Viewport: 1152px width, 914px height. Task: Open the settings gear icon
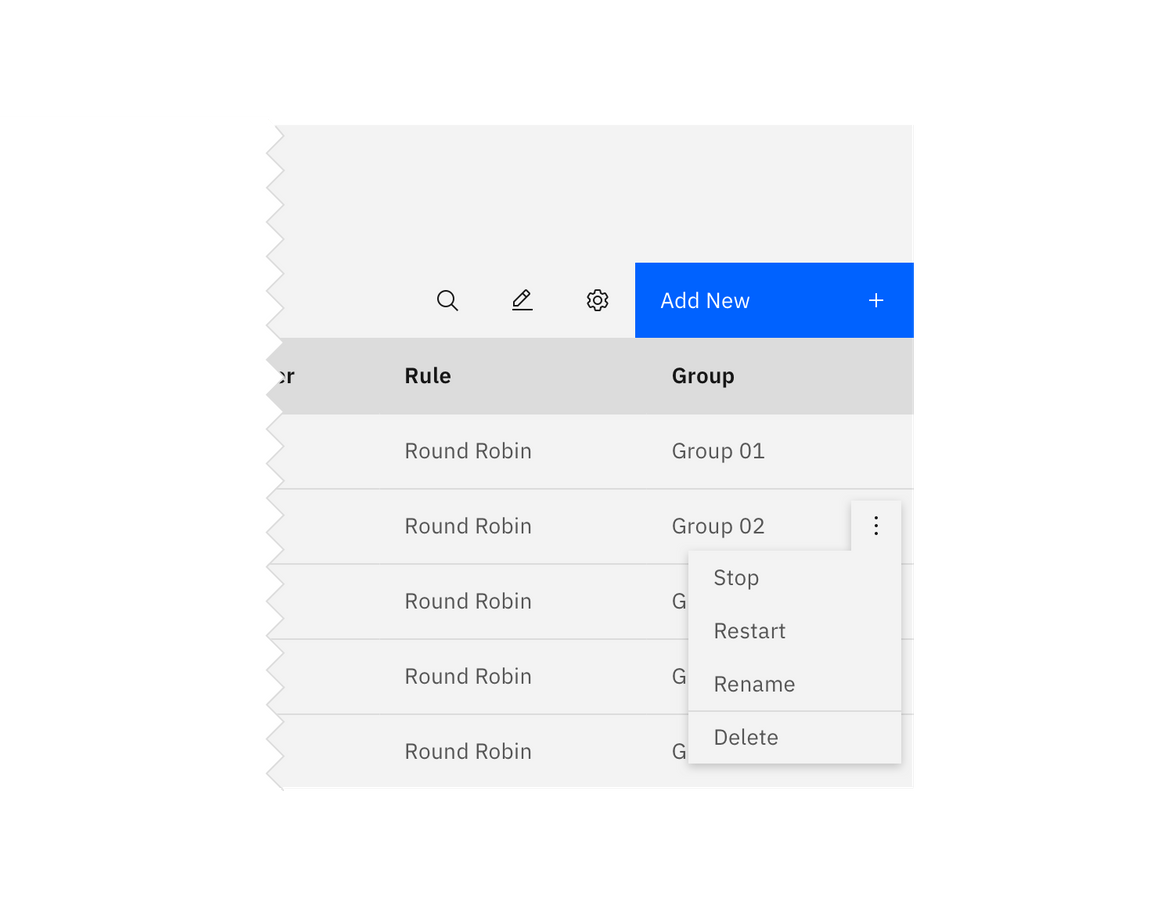click(597, 300)
